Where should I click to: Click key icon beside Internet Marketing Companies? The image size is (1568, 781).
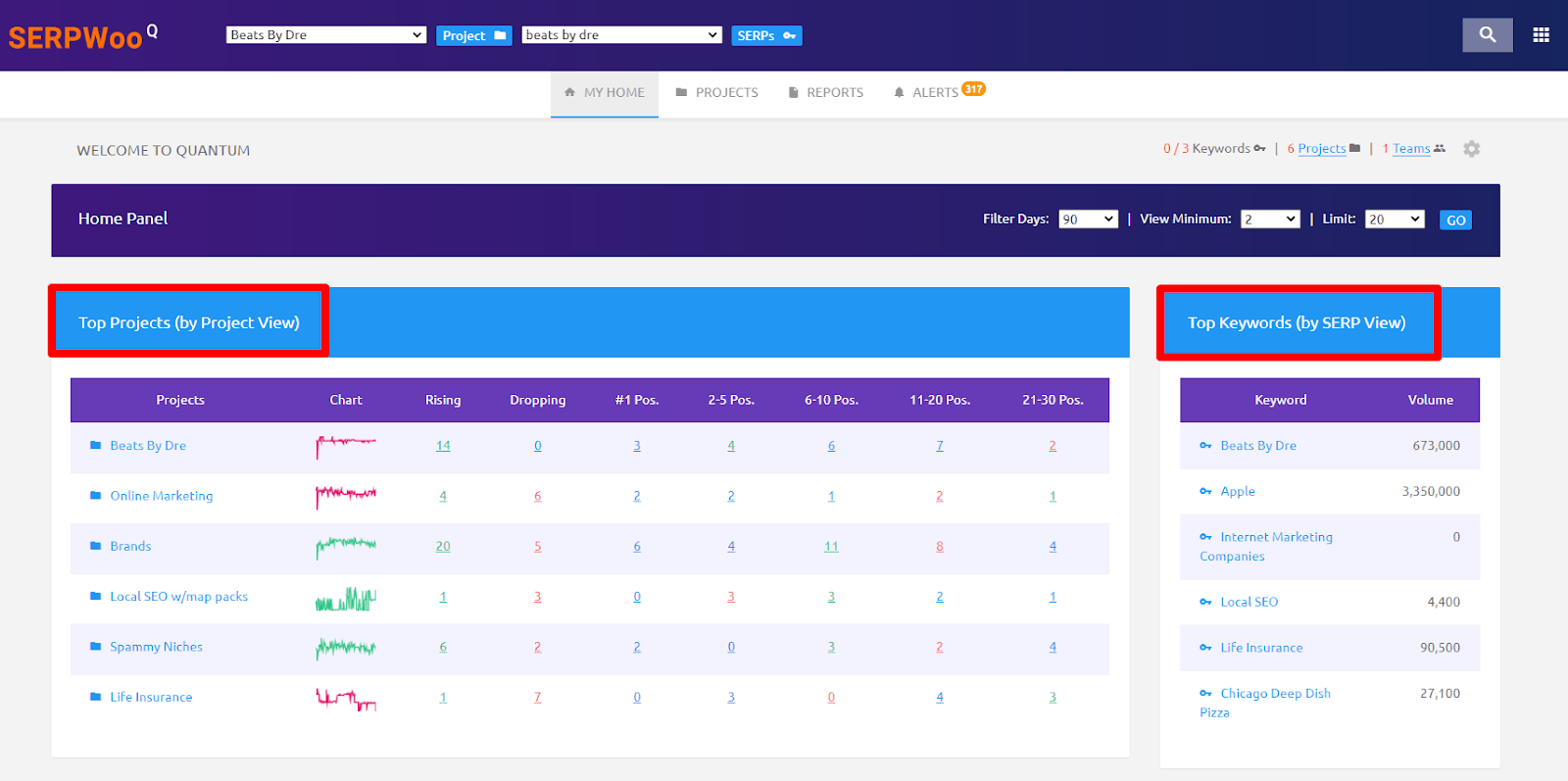tap(1205, 537)
